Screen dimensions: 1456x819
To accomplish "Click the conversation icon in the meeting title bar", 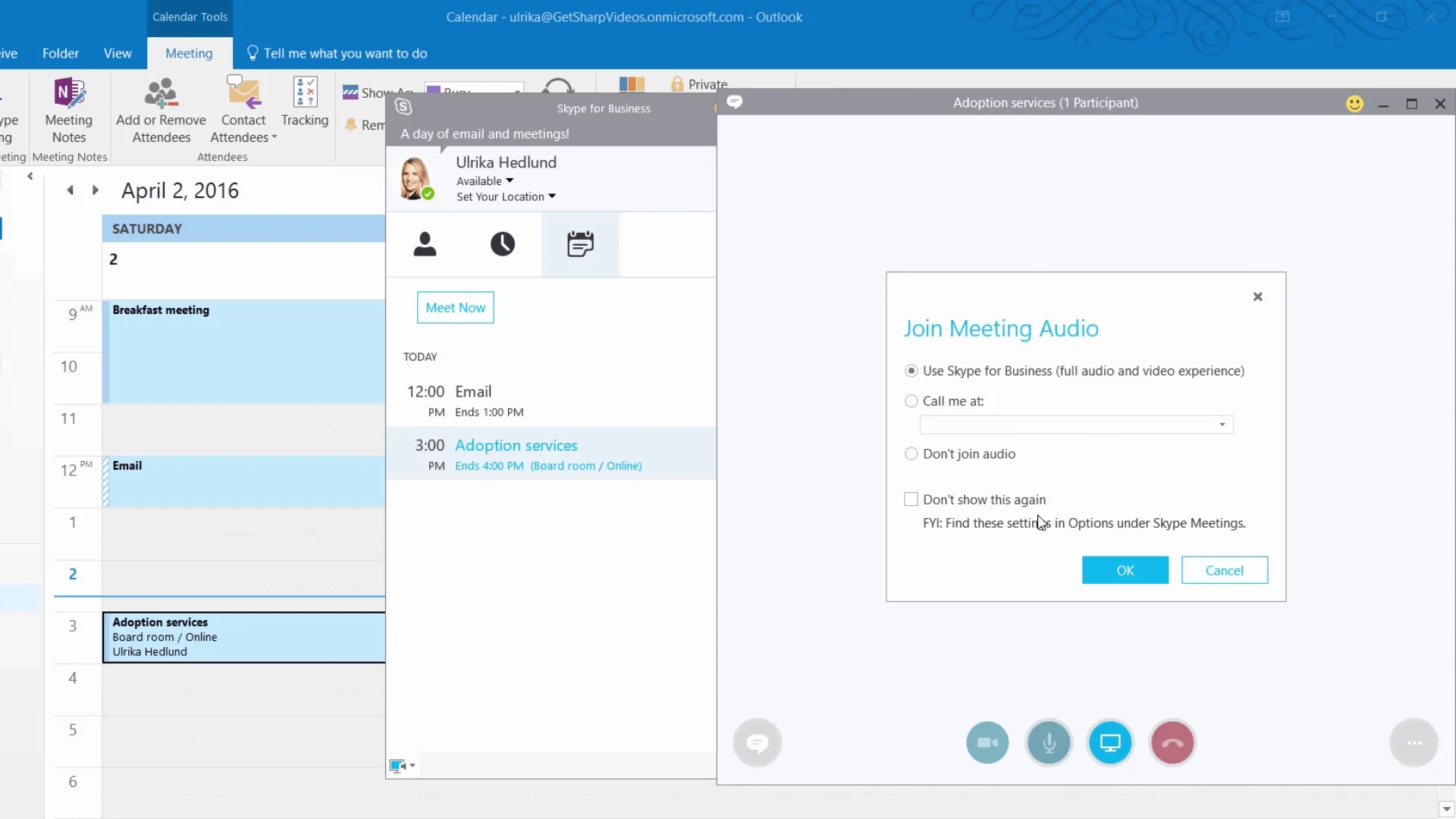I will 734,102.
